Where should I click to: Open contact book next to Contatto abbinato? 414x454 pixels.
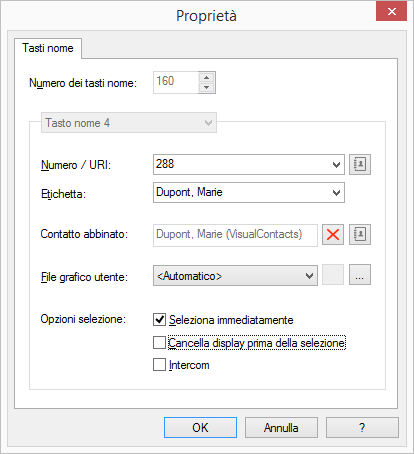coord(360,235)
